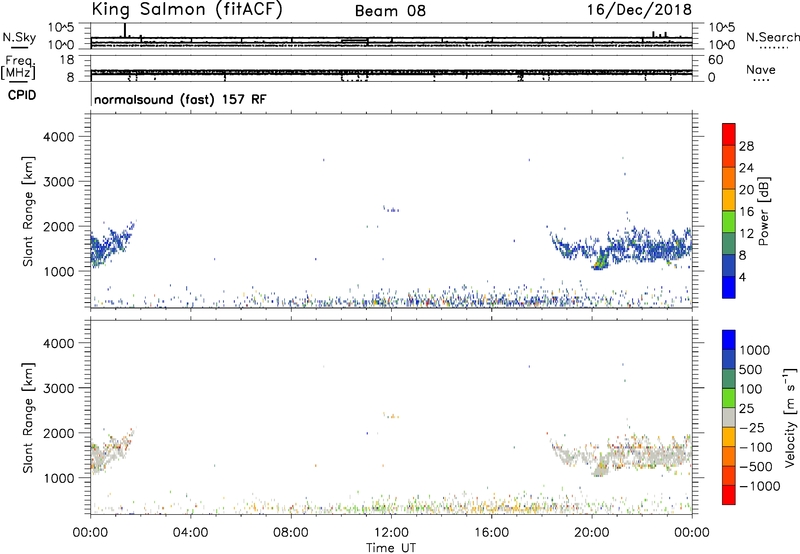The image size is (800, 554).
Task: Click the 'Slant Range [km]' label of power panel
Action: pos(28,211)
